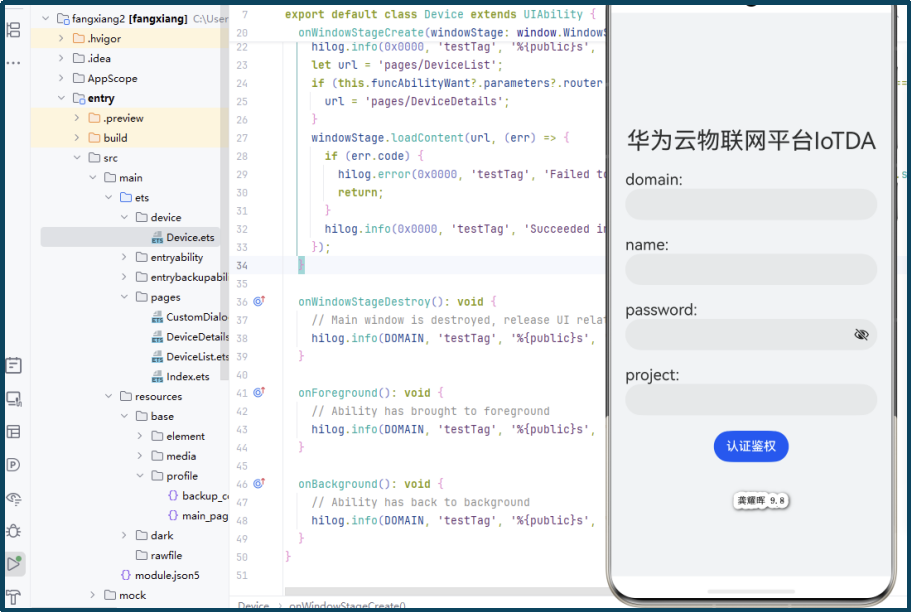
Task: Open the Profiler P icon in sidebar
Action: point(13,464)
